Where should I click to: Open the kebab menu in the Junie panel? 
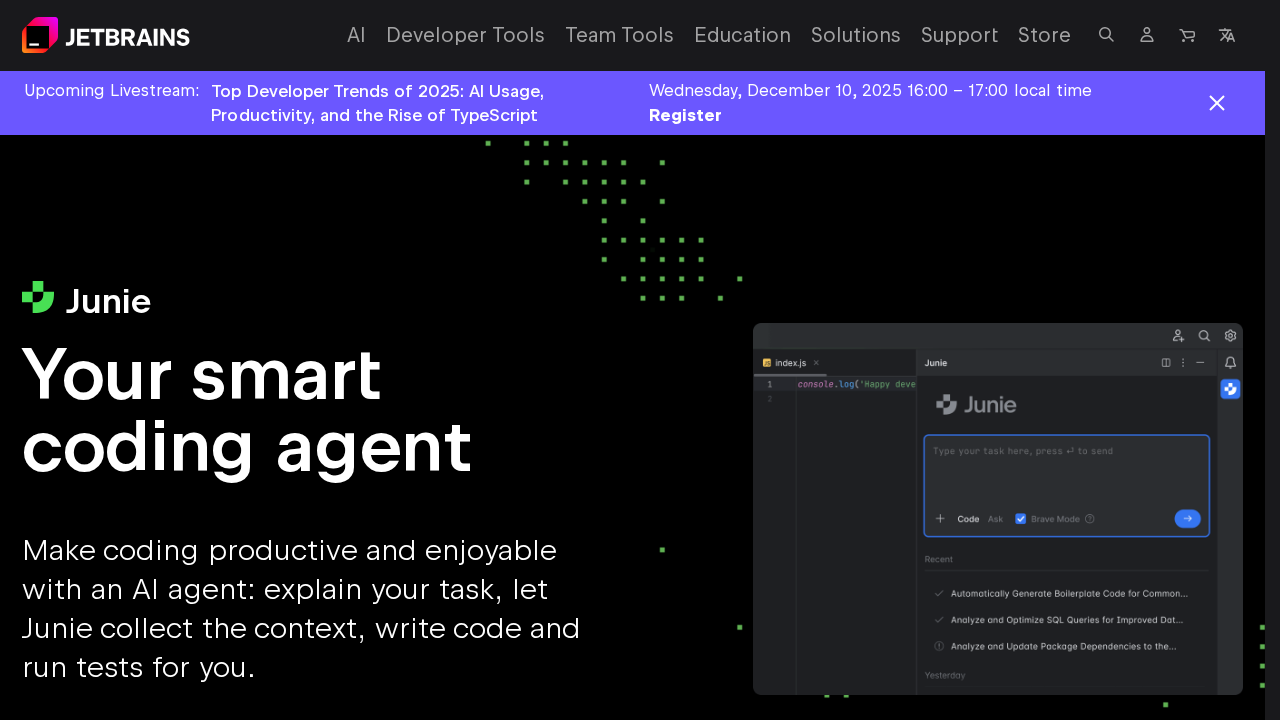click(x=1183, y=362)
